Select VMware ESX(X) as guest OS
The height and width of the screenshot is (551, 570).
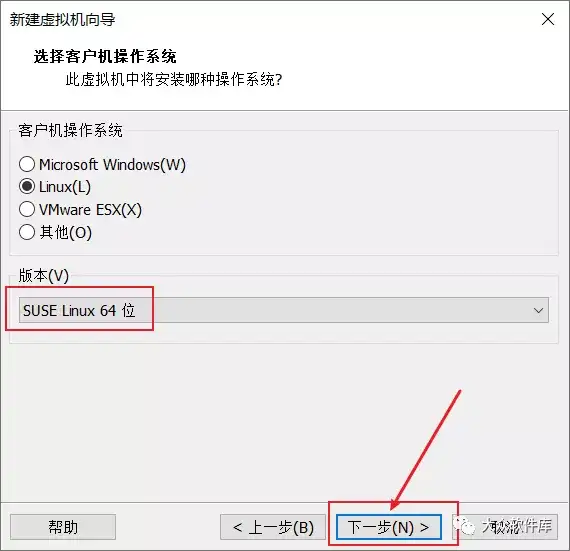pyautogui.click(x=27, y=209)
